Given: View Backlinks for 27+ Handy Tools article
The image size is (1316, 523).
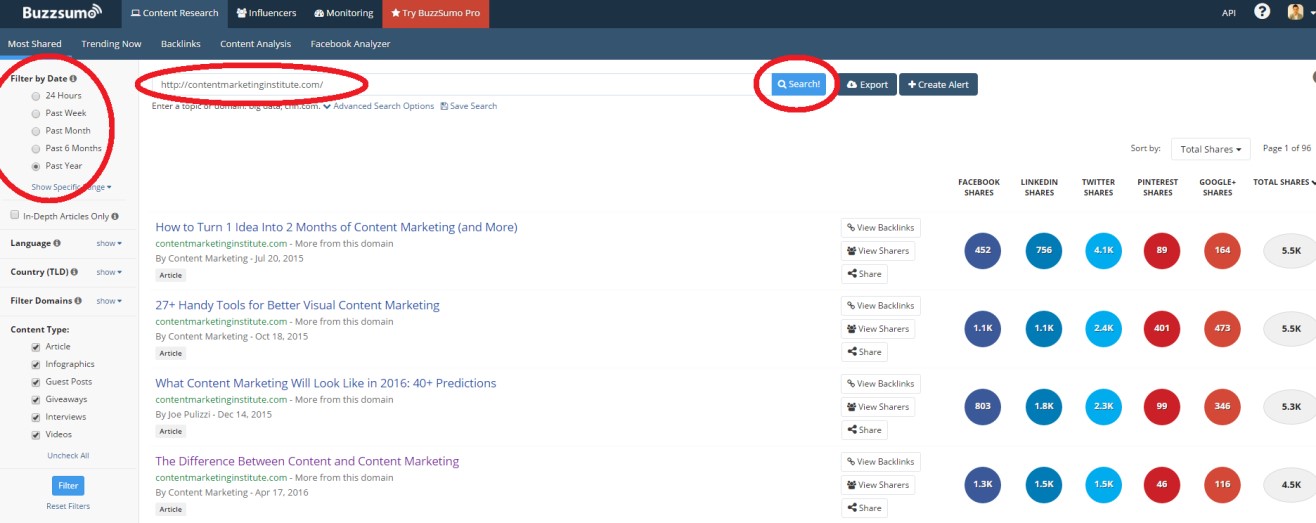Looking at the screenshot, I should pos(880,306).
